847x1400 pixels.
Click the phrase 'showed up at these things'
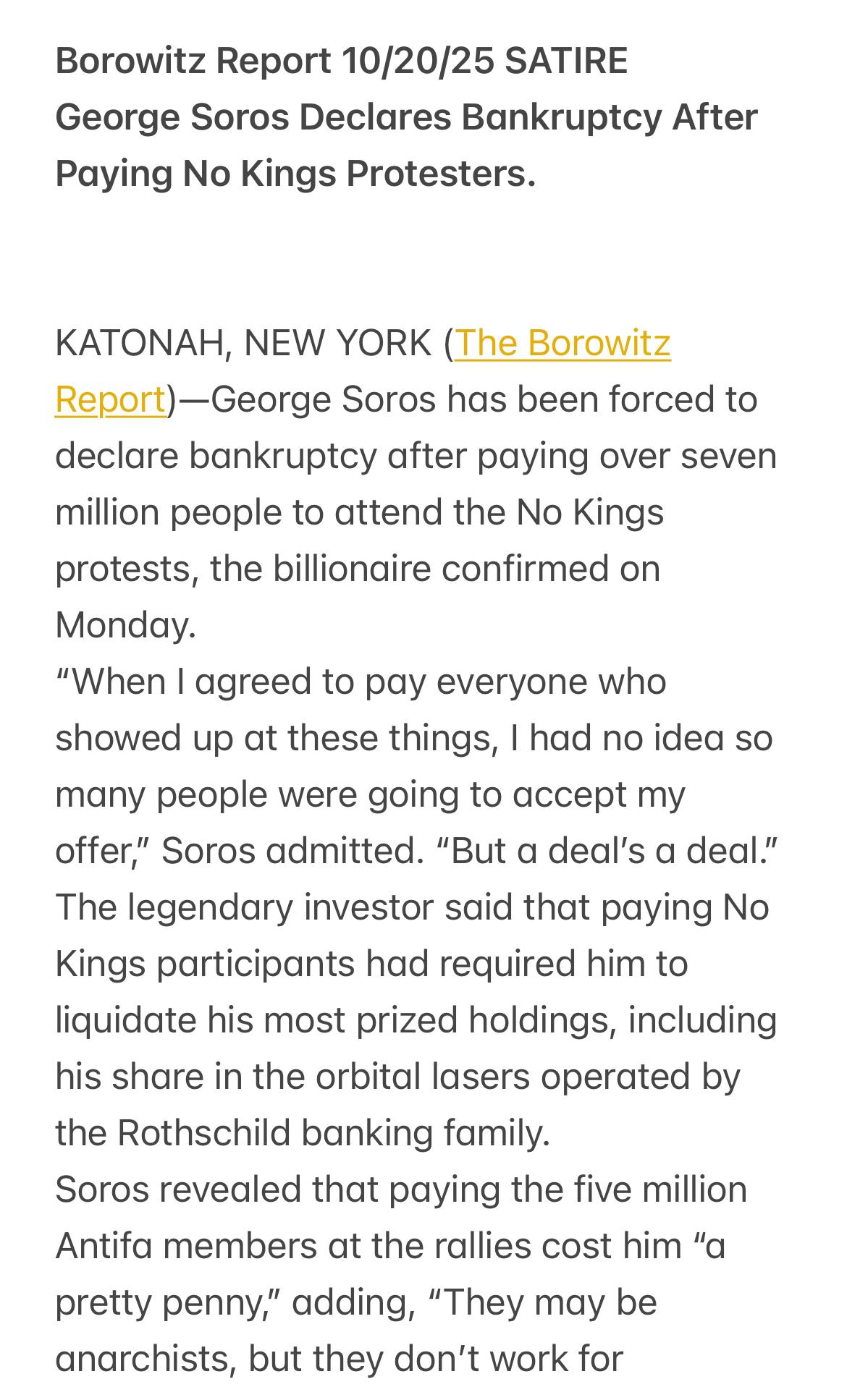point(275,738)
